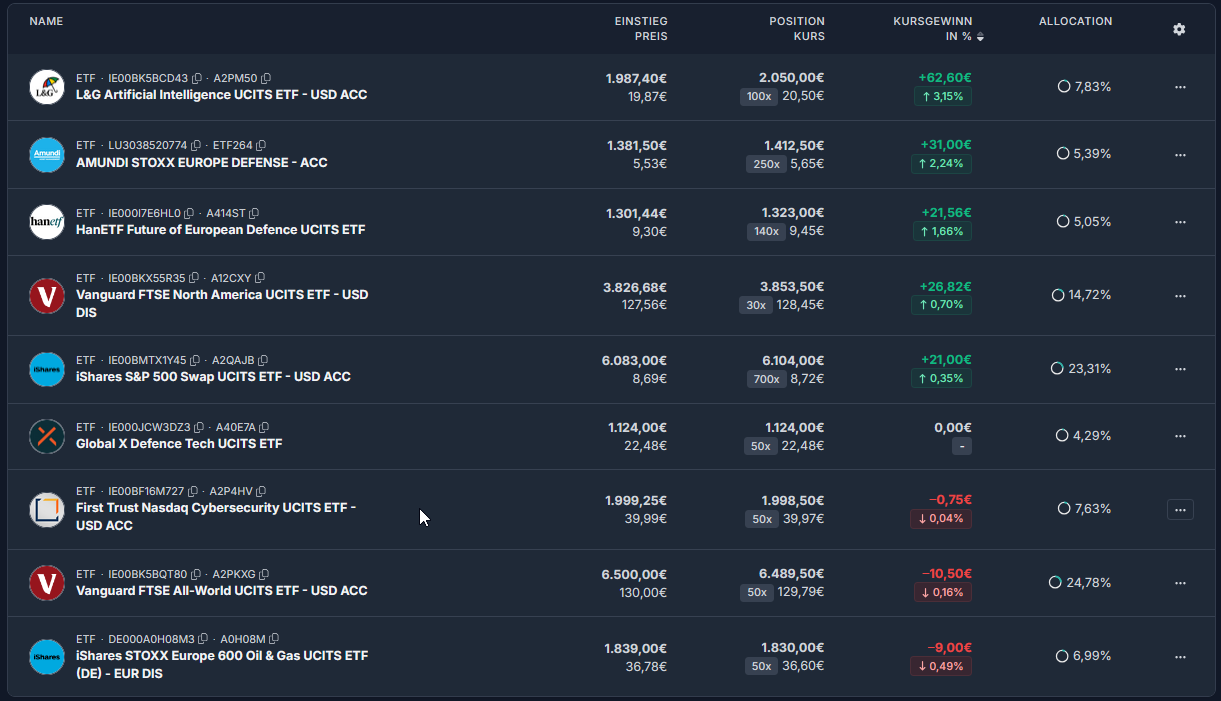The image size is (1221, 701).
Task: Open Vanguard FTSE All-World UCITS ETF
Action: 221,591
